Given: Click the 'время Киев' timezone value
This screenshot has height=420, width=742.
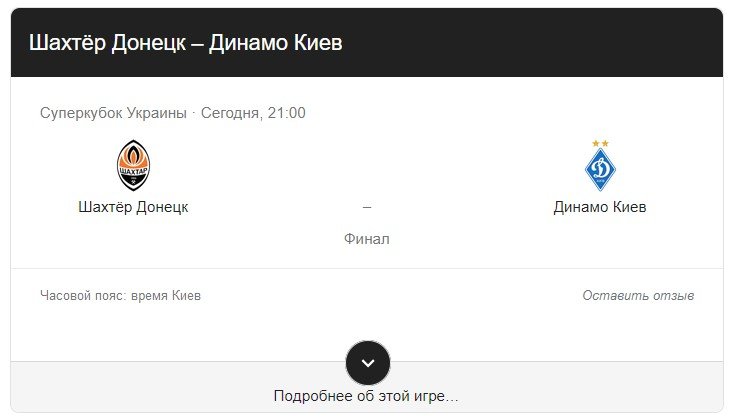Looking at the screenshot, I should click(166, 296).
